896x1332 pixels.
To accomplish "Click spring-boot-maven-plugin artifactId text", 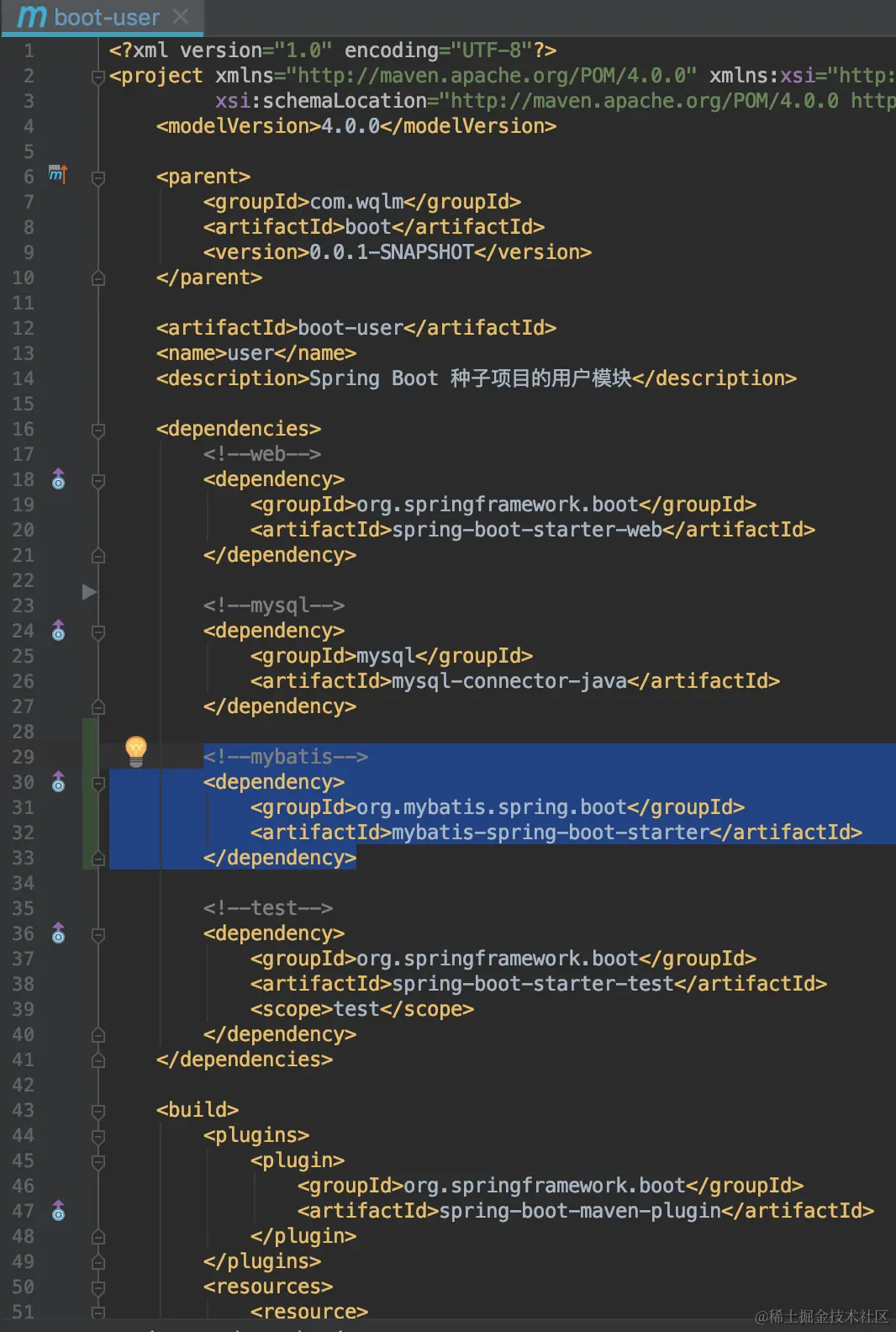I will tap(580, 1211).
